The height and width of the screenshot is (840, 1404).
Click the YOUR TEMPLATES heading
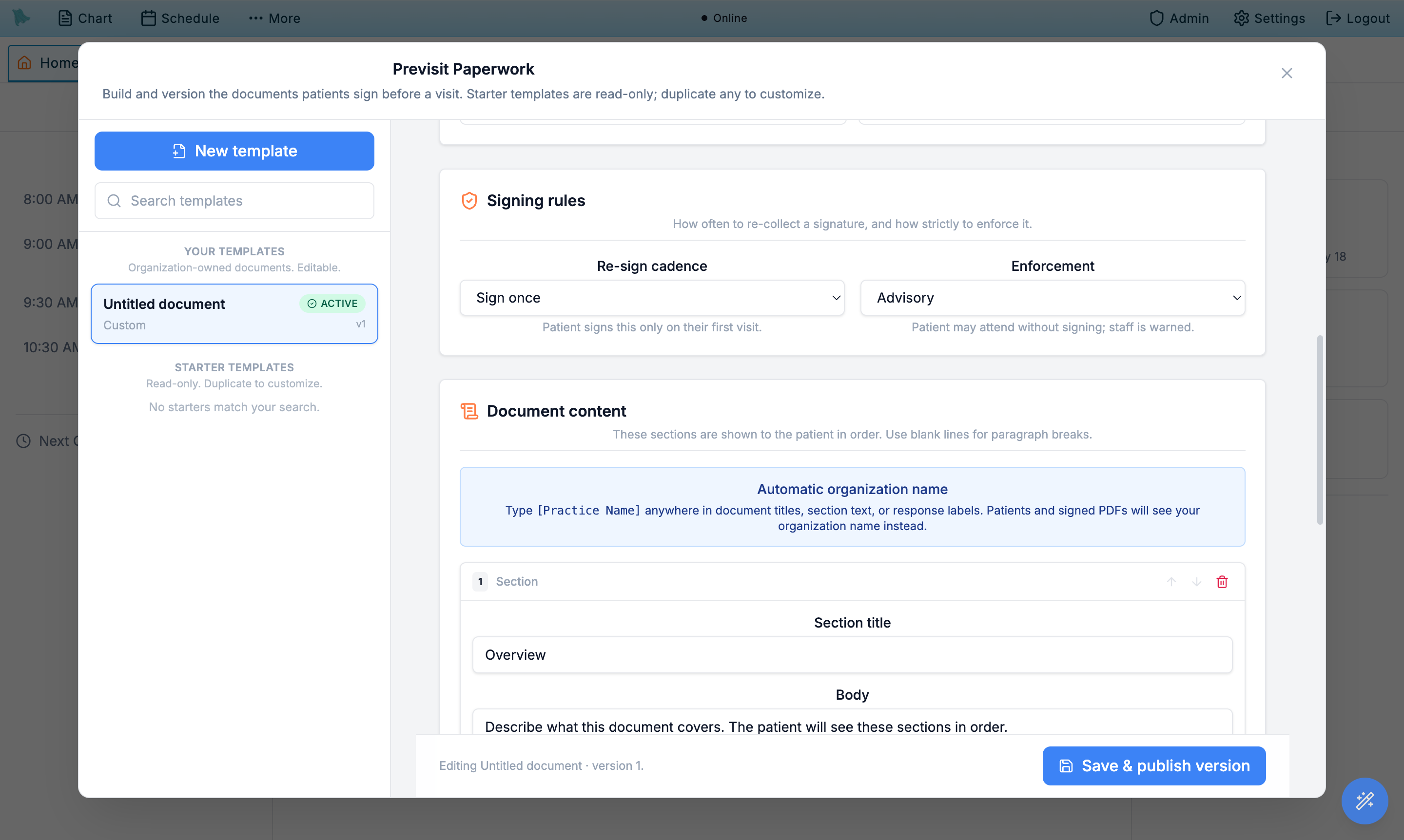pos(234,251)
